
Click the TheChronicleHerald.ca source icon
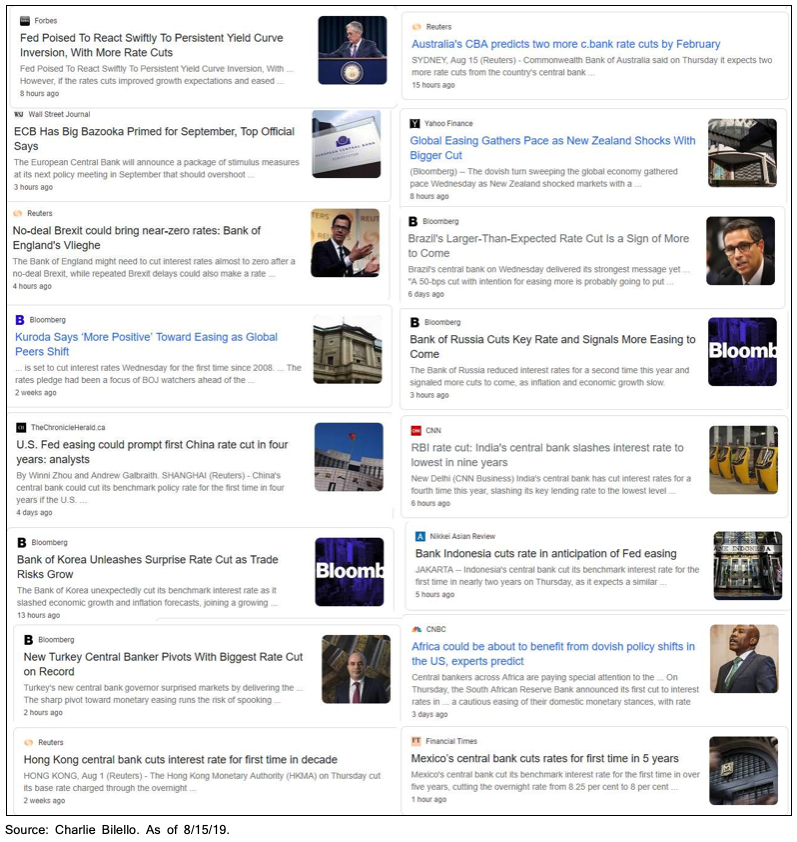click(21, 427)
